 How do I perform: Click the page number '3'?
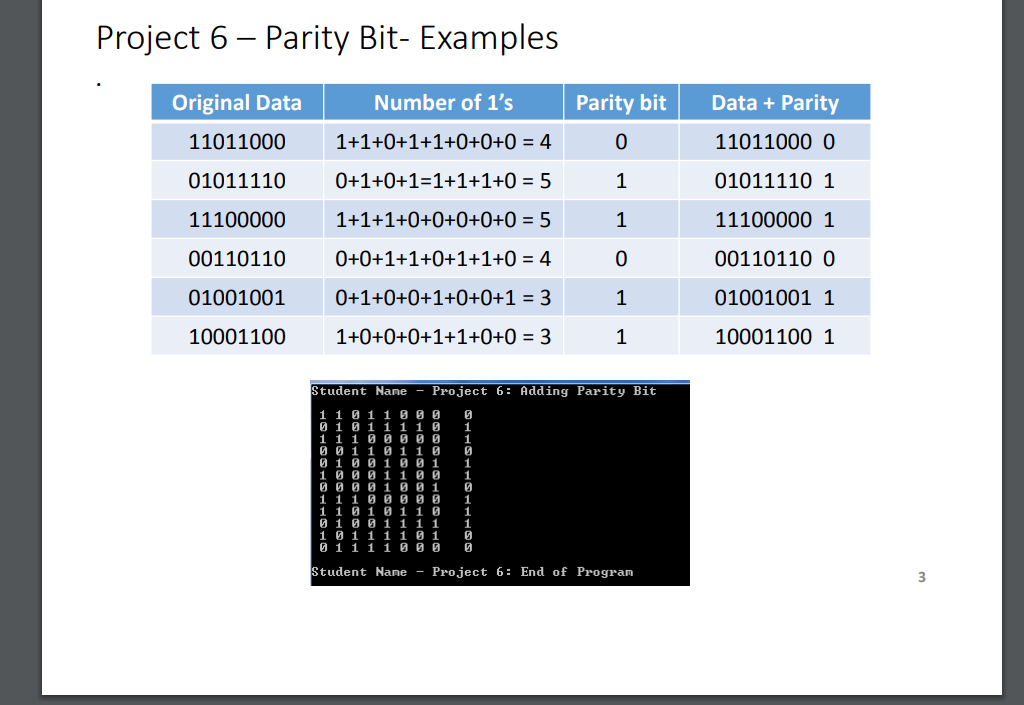[x=920, y=577]
